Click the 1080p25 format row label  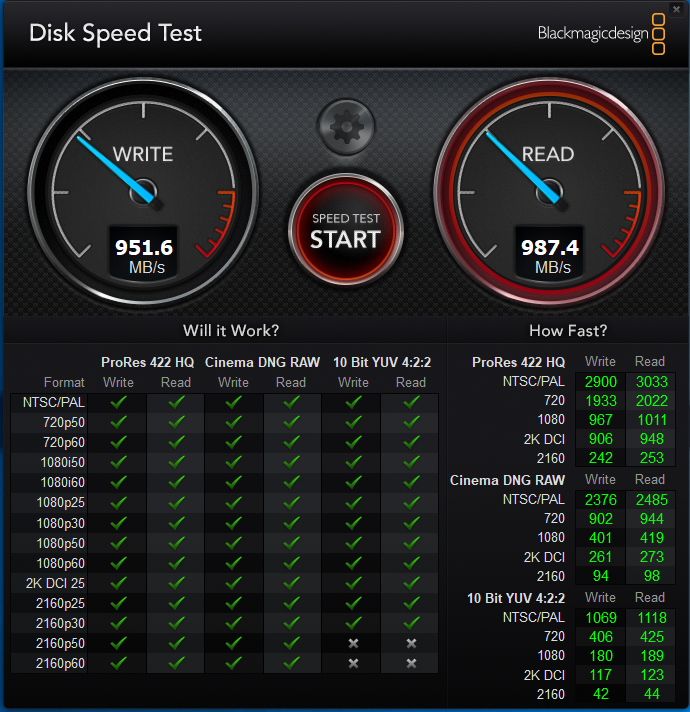pos(60,502)
